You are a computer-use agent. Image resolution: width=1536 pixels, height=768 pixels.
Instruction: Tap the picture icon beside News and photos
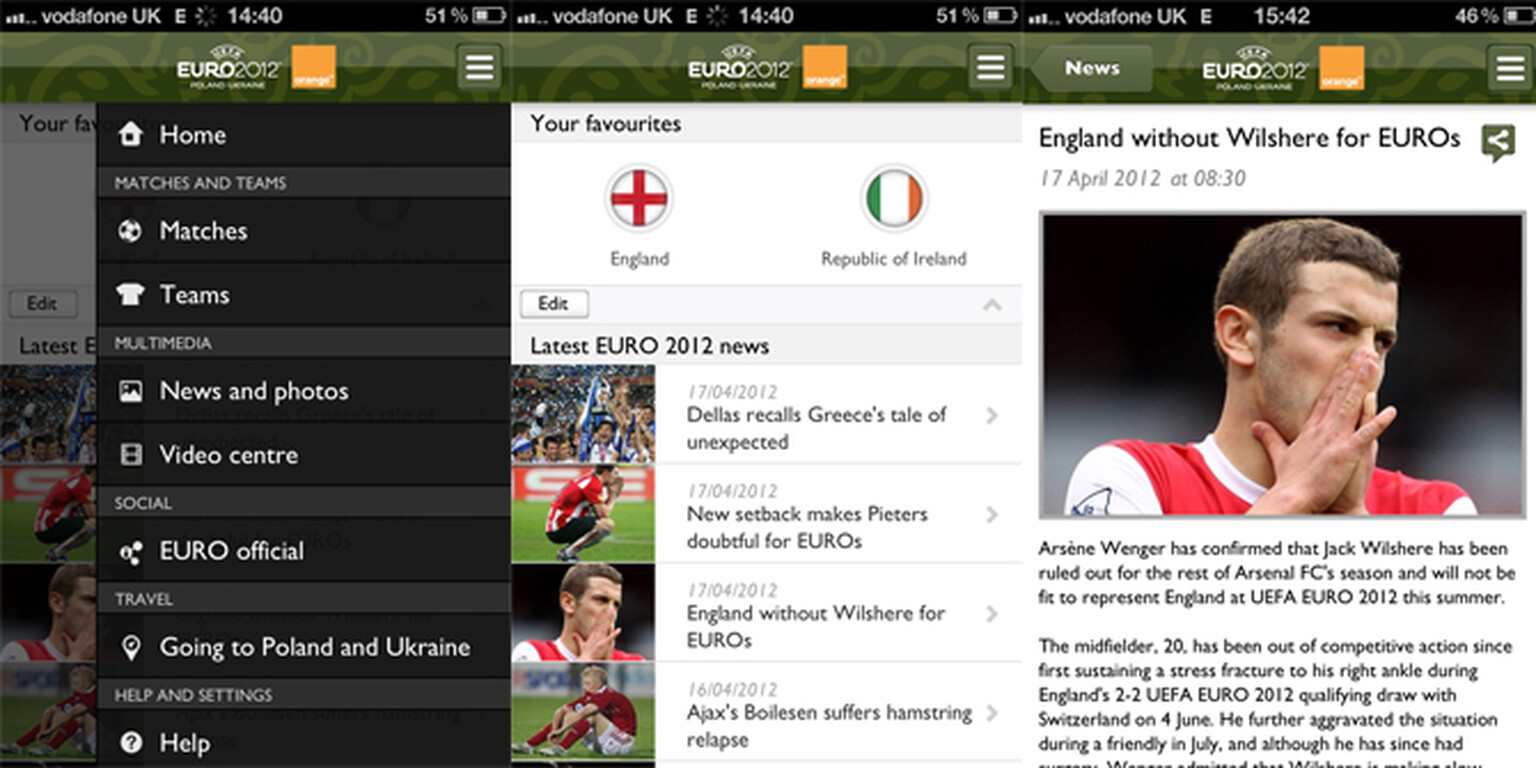(130, 391)
